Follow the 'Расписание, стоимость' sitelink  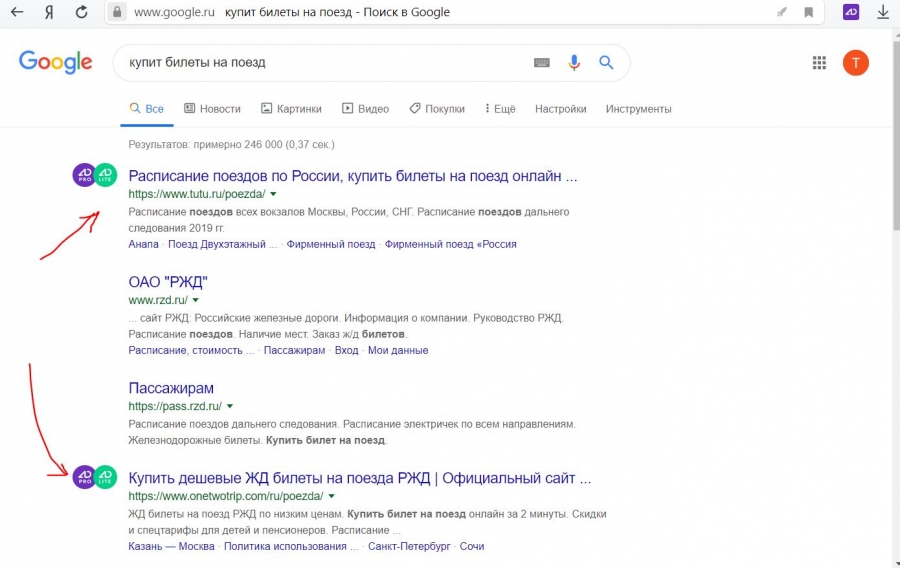click(x=191, y=350)
